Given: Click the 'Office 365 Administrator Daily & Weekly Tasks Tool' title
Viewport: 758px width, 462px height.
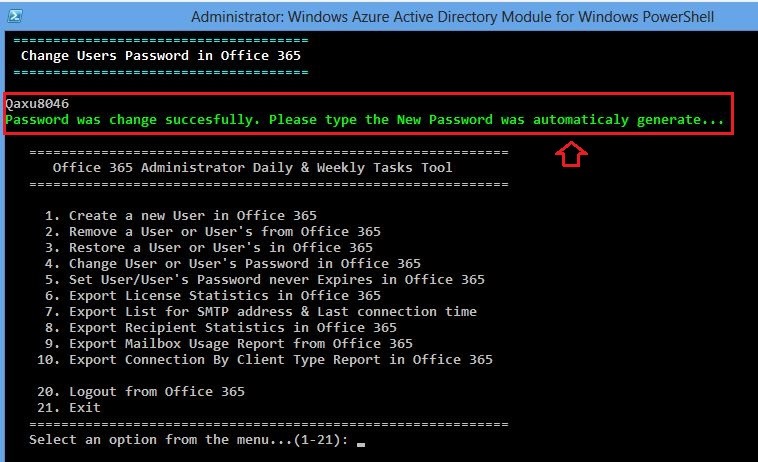Looking at the screenshot, I should point(252,167).
